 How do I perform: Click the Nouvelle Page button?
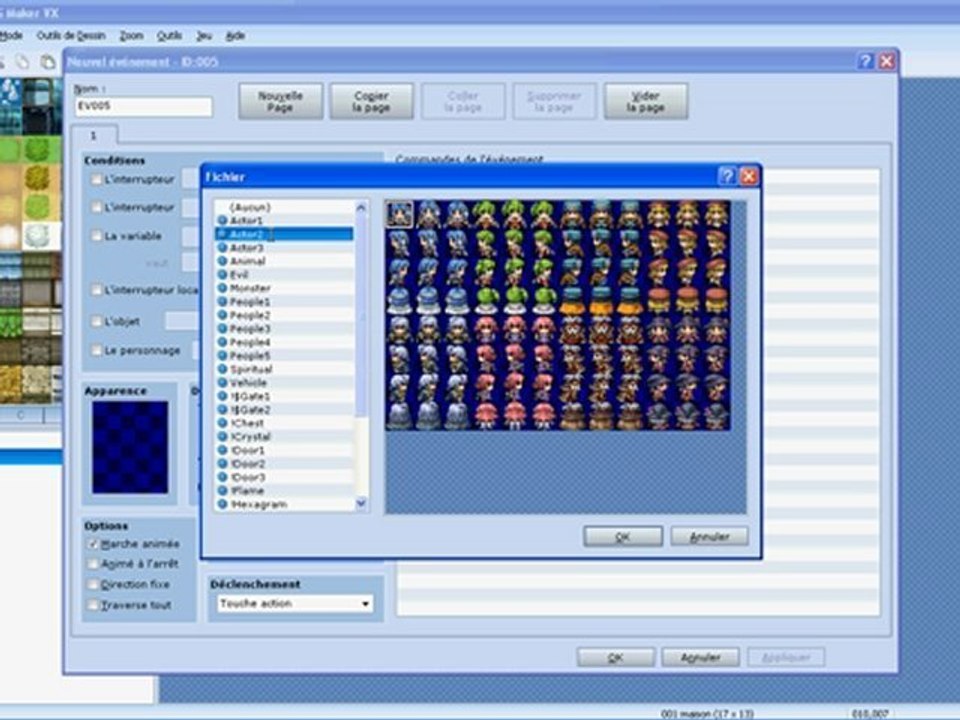point(280,102)
